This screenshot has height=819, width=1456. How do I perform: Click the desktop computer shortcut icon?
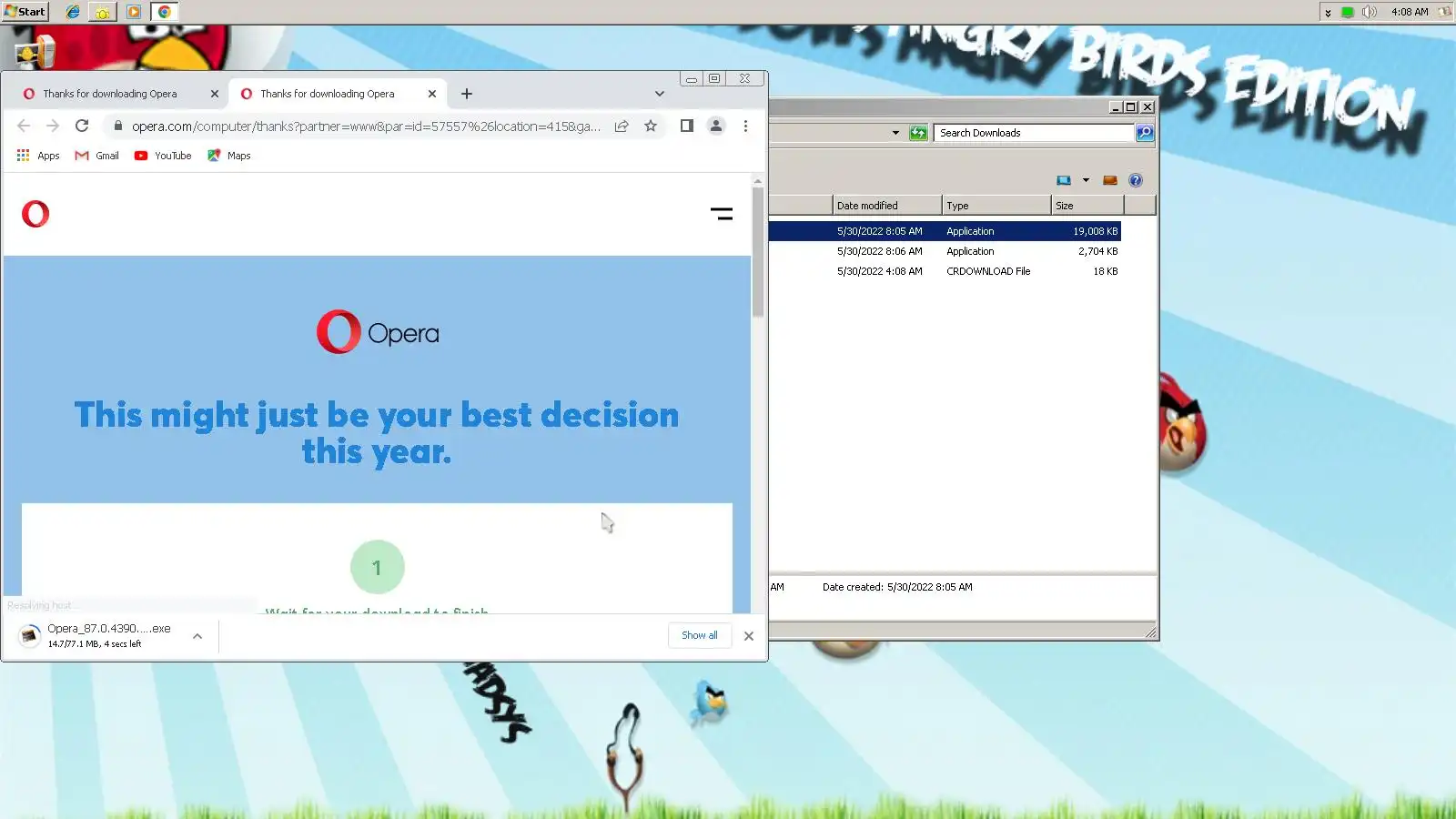35,53
